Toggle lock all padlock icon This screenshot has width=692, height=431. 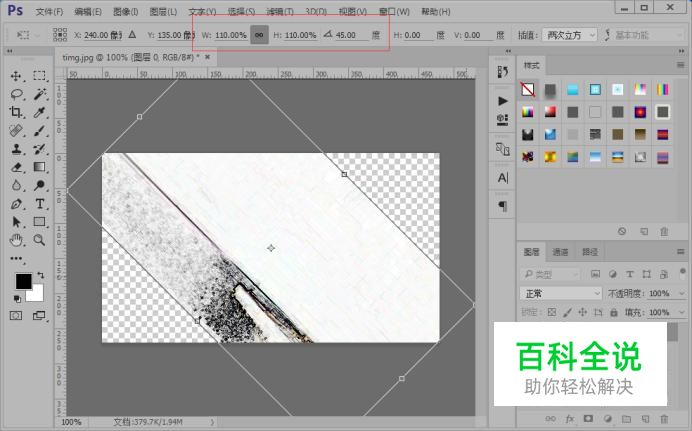(x=613, y=312)
